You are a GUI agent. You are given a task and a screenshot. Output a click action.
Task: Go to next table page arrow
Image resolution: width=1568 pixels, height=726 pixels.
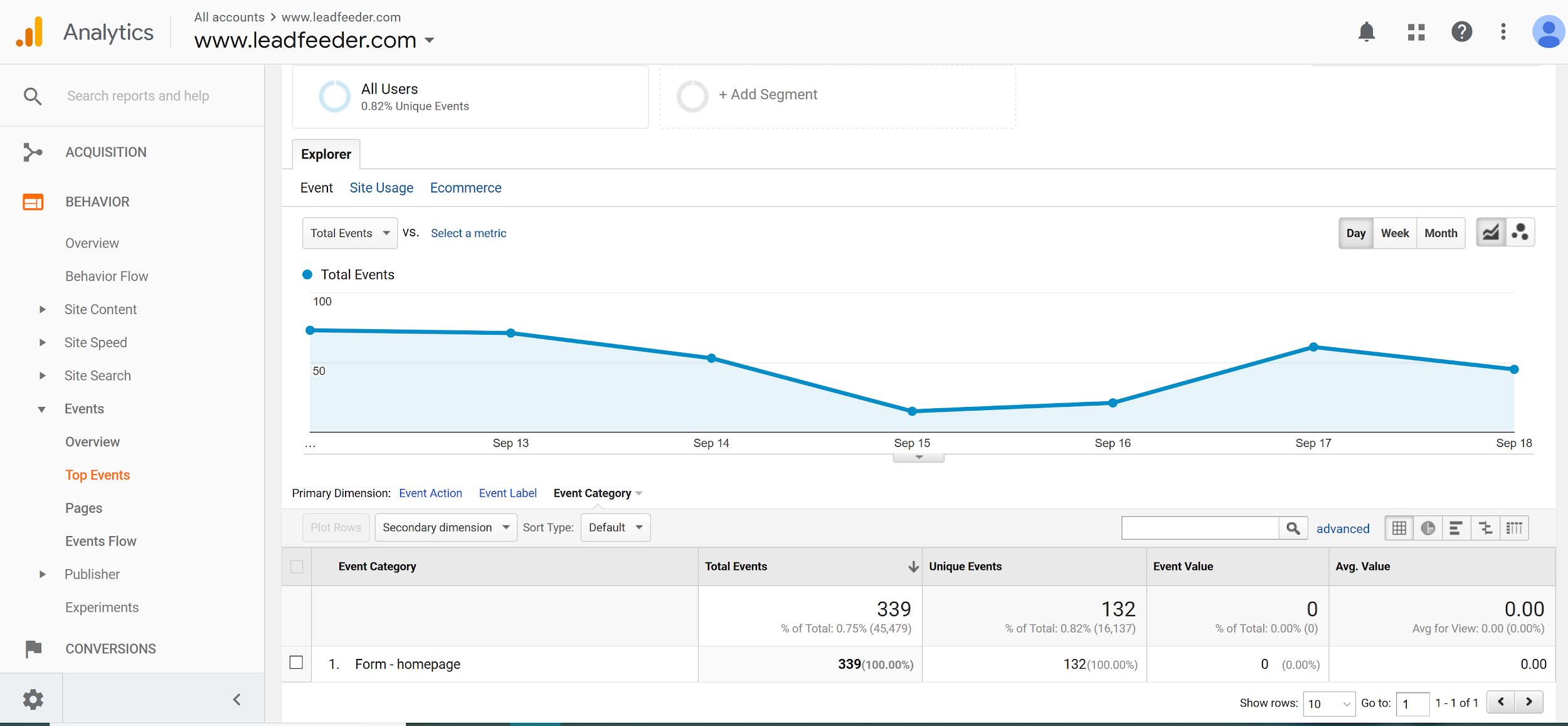1528,702
